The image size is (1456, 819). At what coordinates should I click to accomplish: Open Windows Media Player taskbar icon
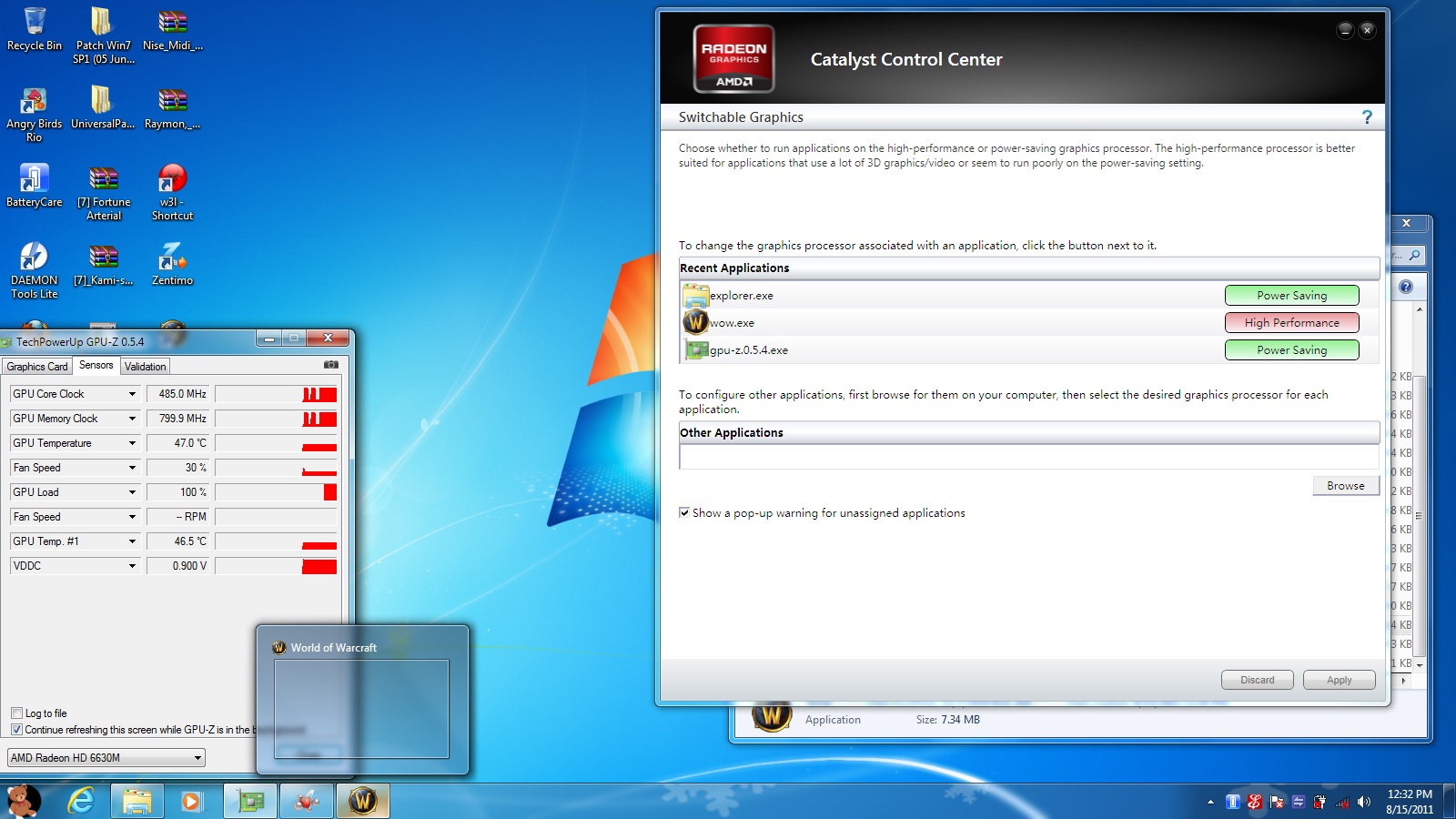(x=191, y=801)
